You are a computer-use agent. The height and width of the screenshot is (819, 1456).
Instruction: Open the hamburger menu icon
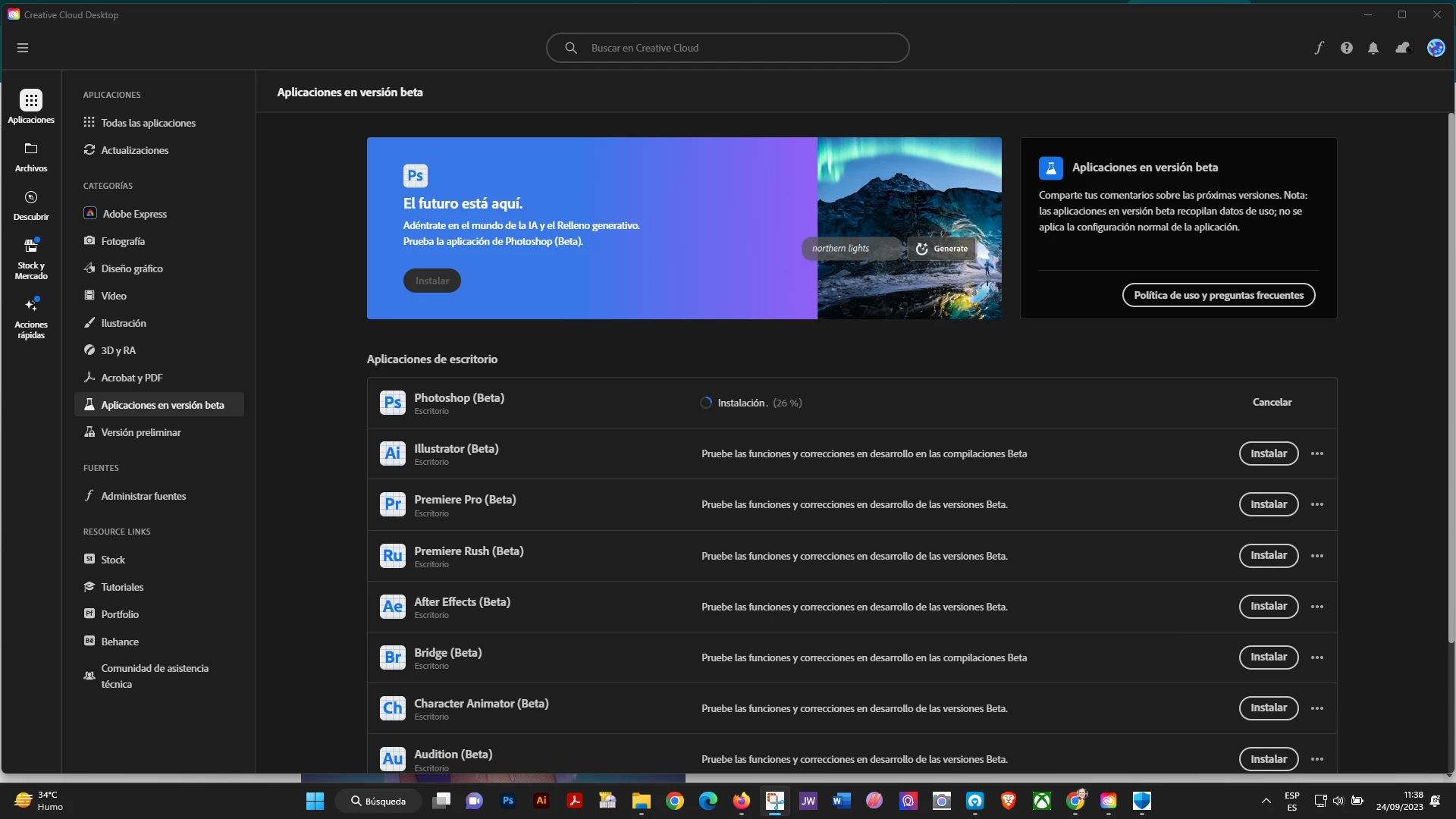(x=23, y=48)
